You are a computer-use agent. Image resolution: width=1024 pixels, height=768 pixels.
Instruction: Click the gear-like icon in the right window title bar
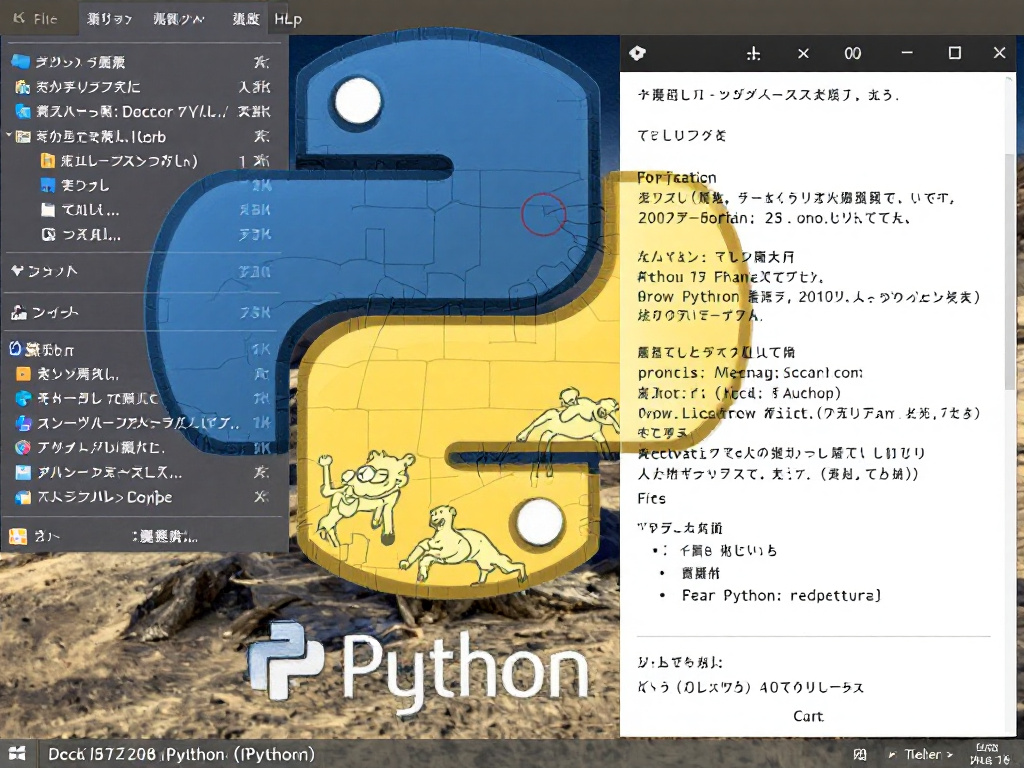(x=637, y=53)
